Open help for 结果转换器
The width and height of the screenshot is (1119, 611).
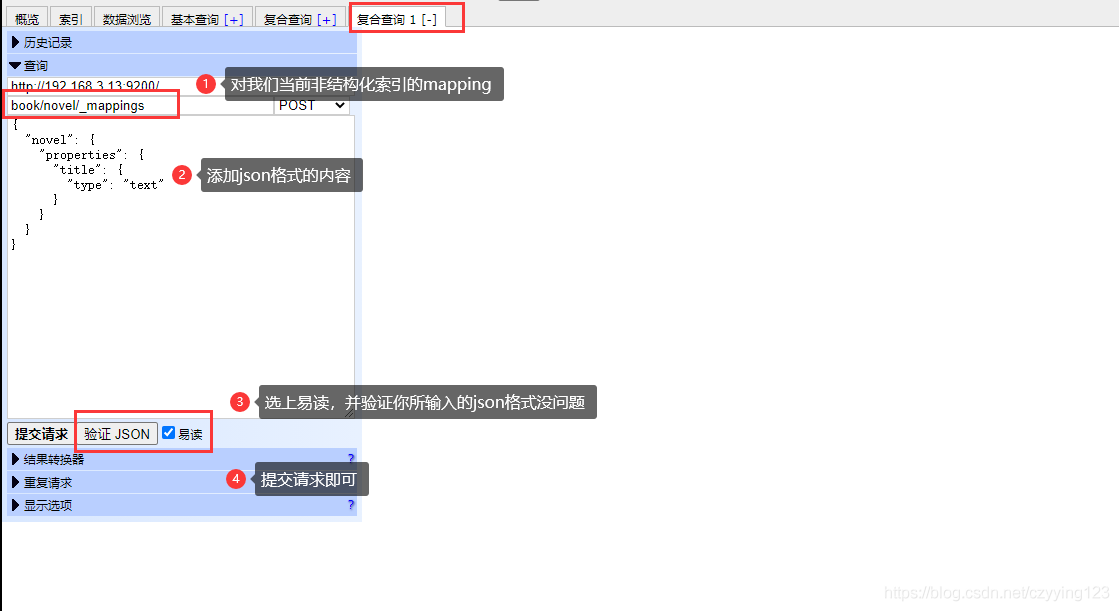350,458
